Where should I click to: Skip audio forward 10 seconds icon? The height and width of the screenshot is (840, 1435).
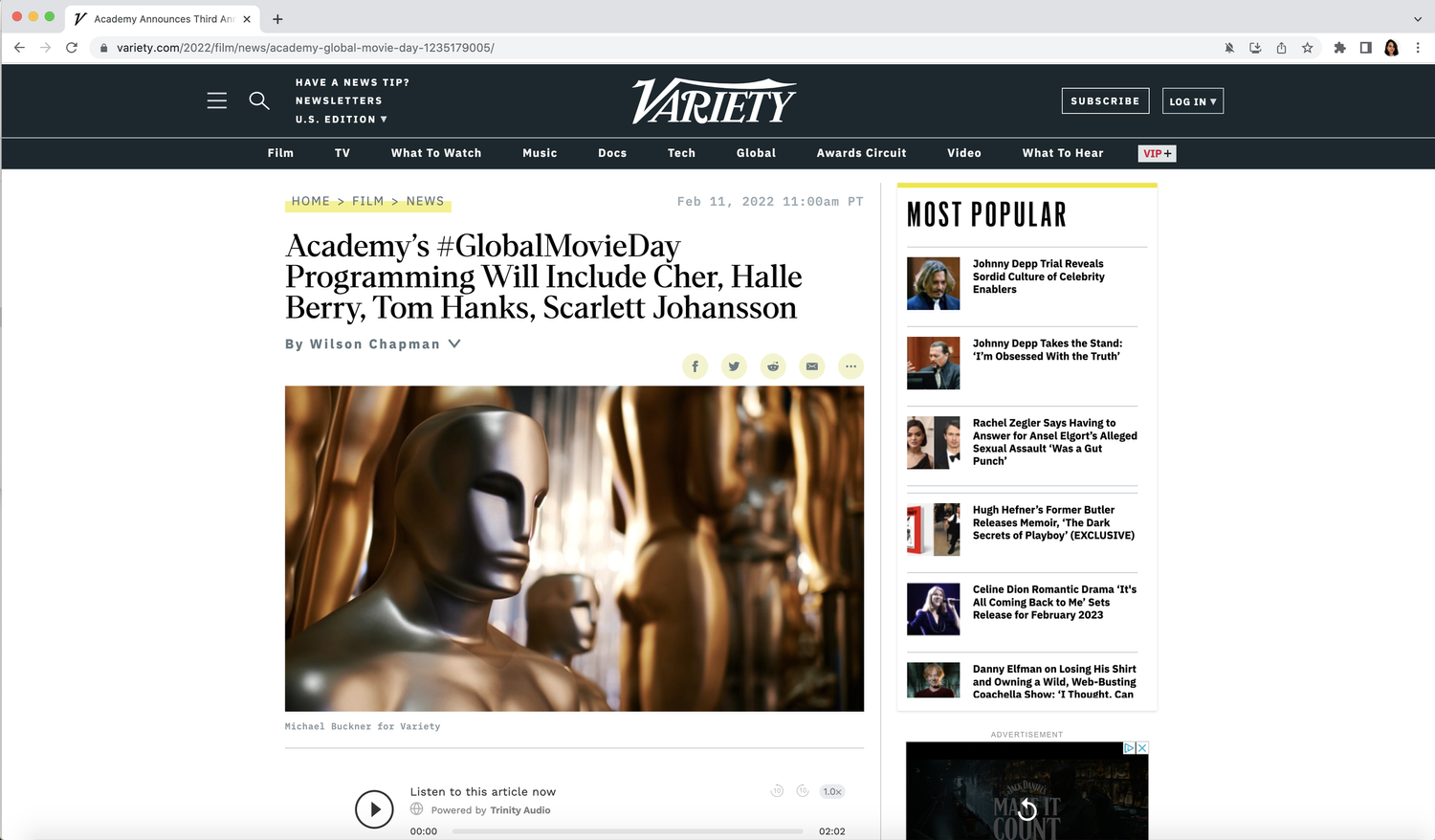coord(803,791)
